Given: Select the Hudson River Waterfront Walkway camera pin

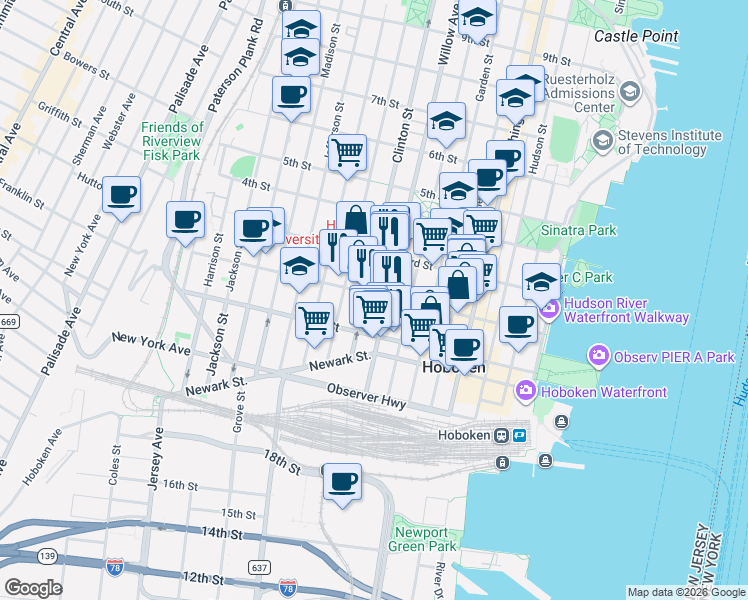Looking at the screenshot, I should point(550,309).
